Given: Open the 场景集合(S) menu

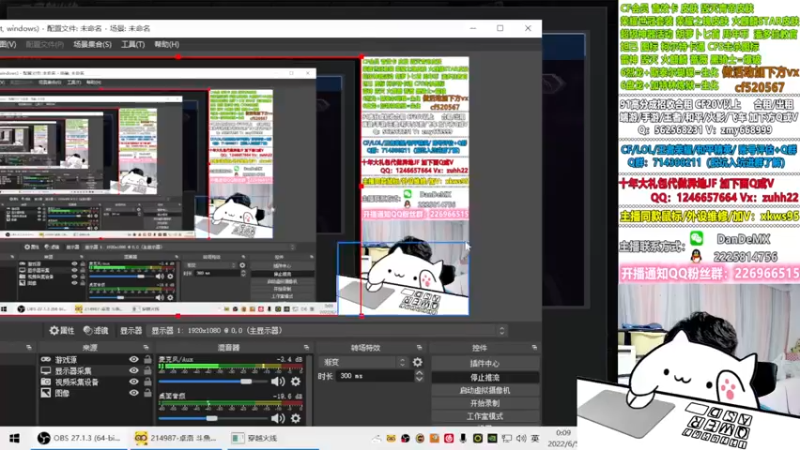Looking at the screenshot, I should click(92, 44).
